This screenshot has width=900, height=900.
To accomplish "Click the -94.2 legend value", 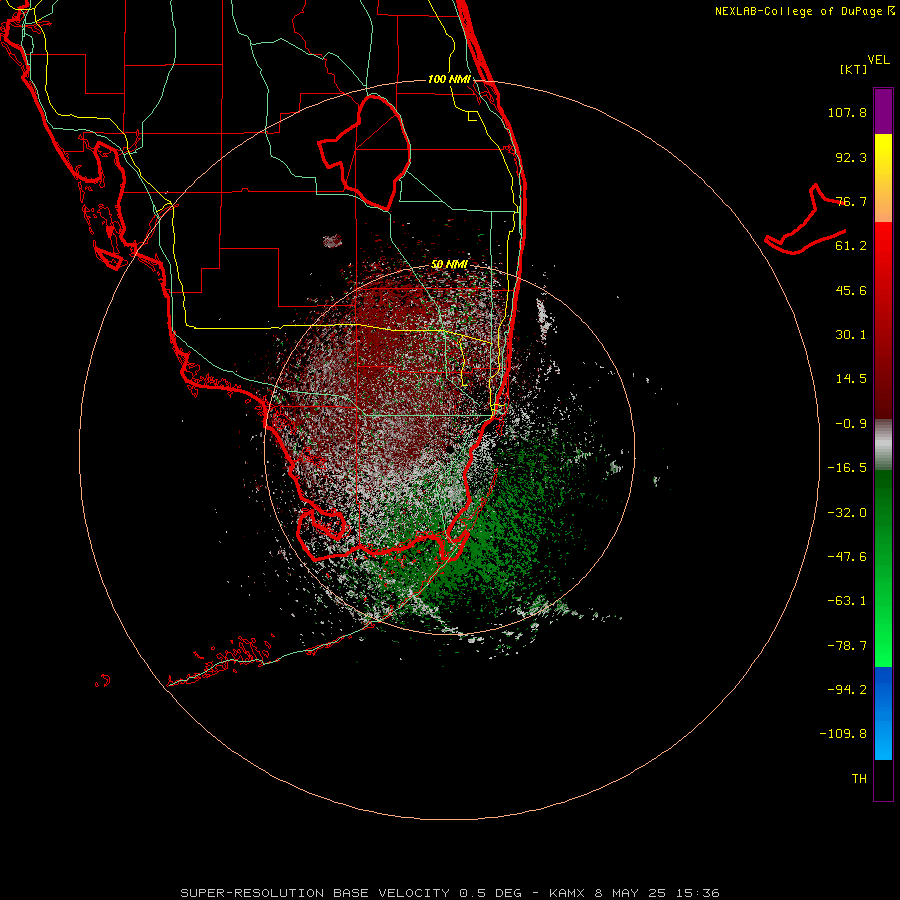I will point(847,690).
